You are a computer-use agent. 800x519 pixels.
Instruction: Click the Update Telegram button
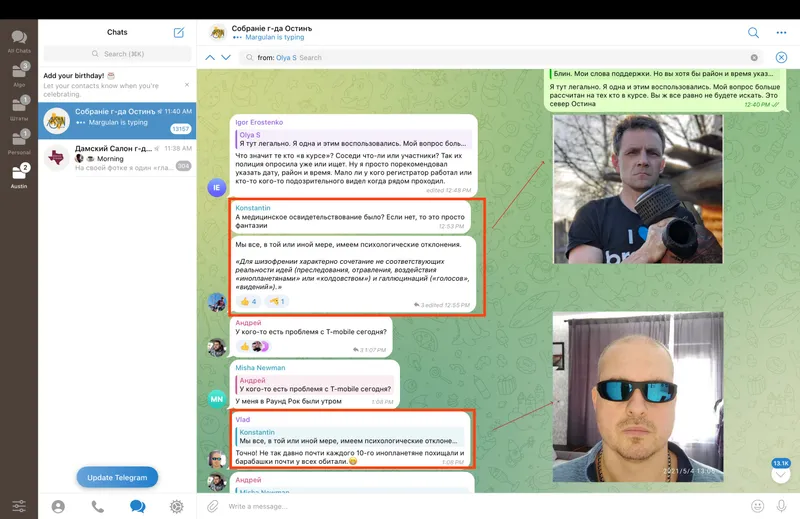click(x=117, y=478)
